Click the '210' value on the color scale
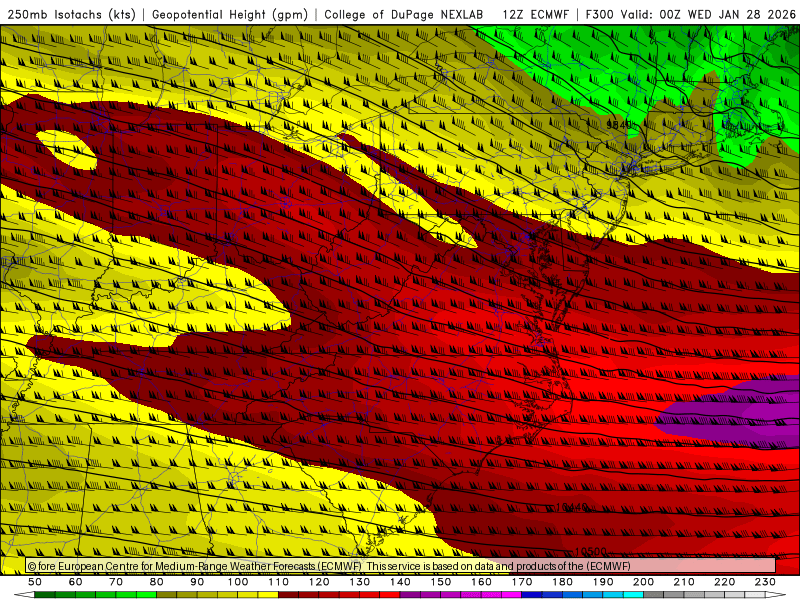 pos(684,582)
